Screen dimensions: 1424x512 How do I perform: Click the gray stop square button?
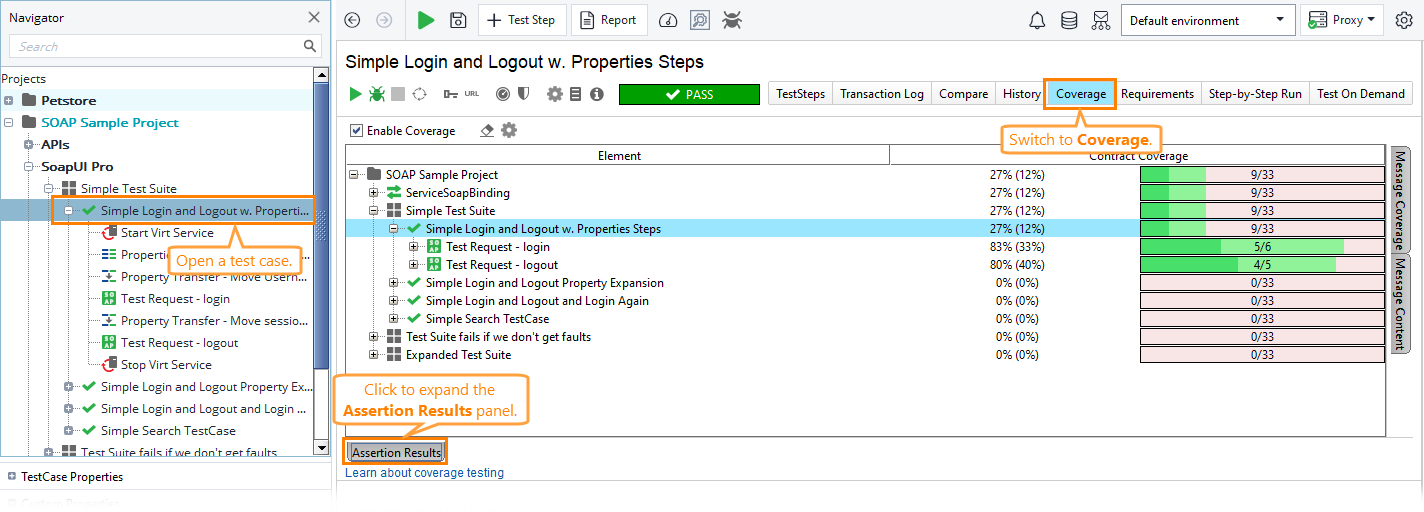click(x=398, y=94)
